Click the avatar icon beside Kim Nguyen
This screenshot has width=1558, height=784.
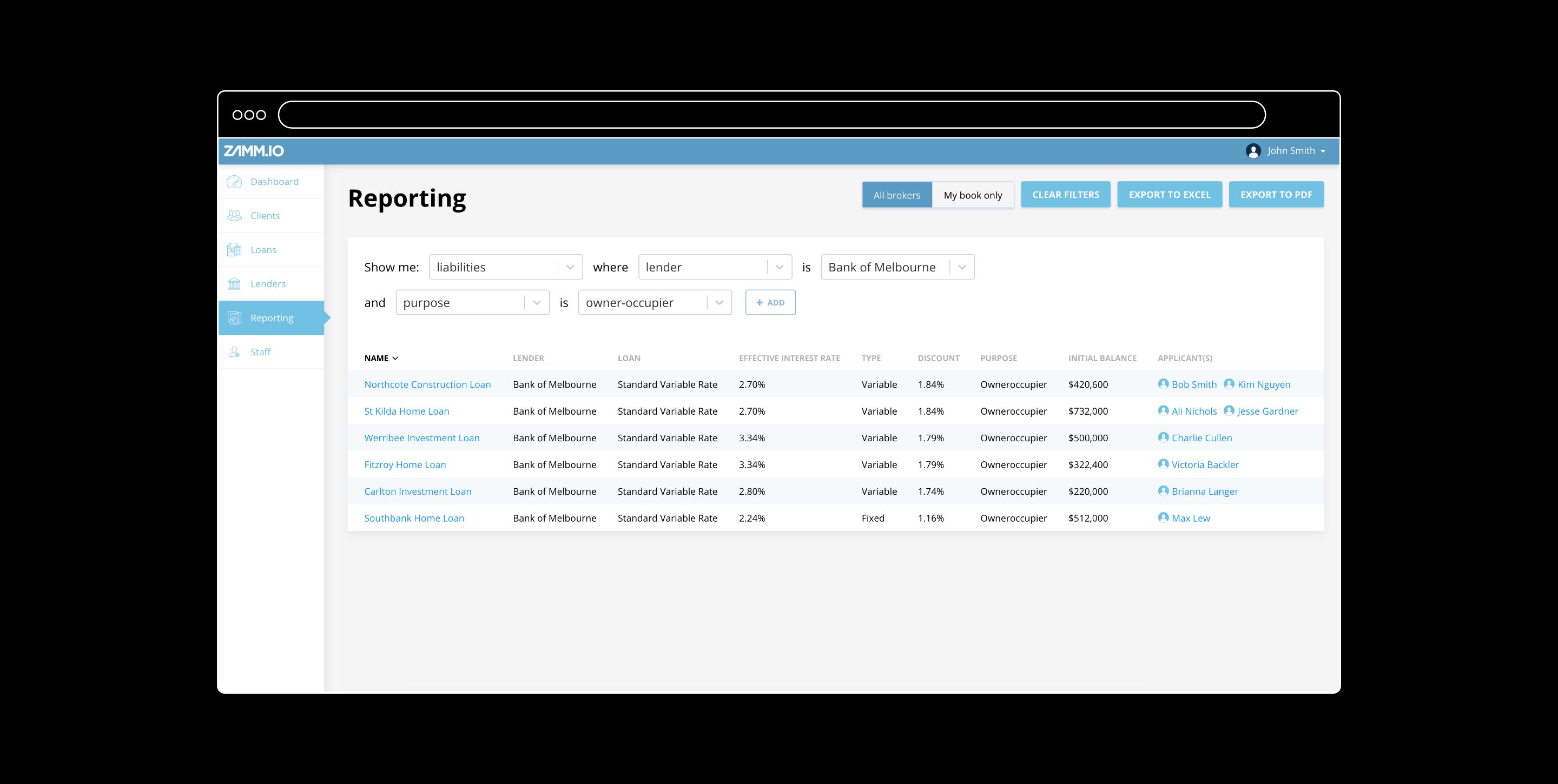pyautogui.click(x=1229, y=384)
